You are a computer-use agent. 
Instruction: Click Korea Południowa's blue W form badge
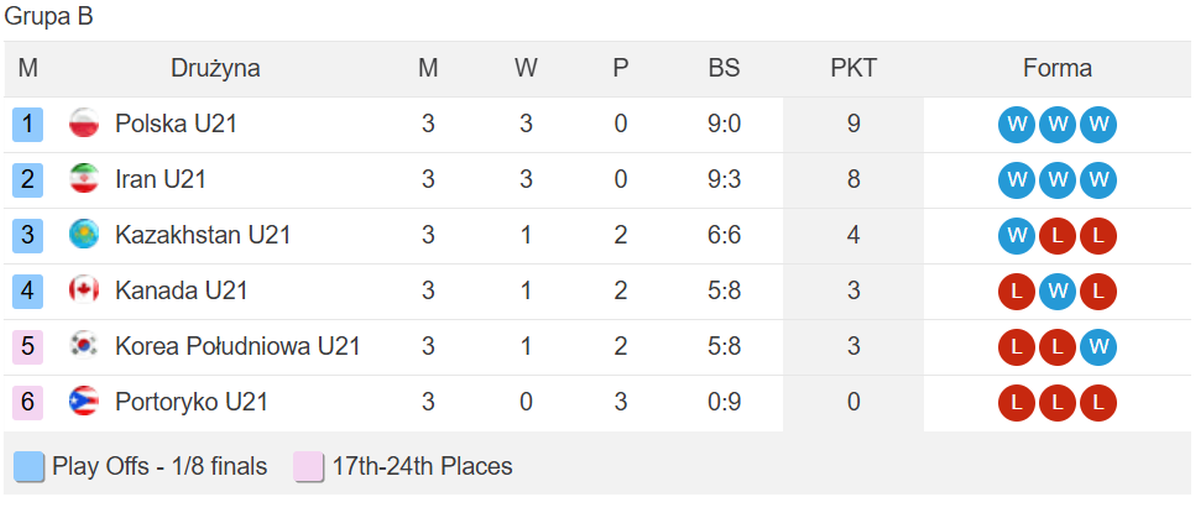[1097, 348]
